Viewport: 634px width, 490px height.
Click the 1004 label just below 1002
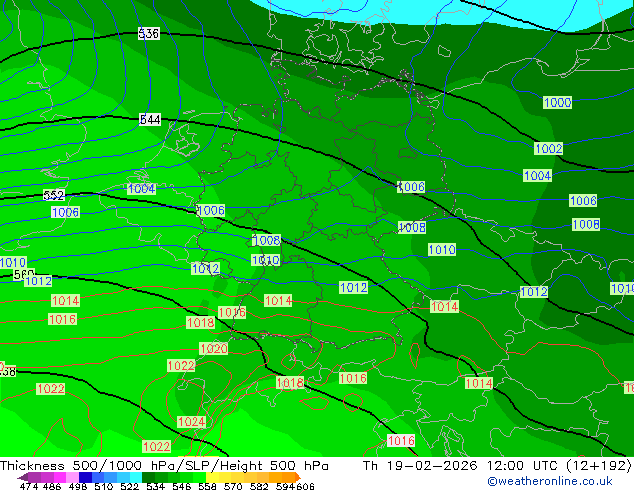click(537, 175)
